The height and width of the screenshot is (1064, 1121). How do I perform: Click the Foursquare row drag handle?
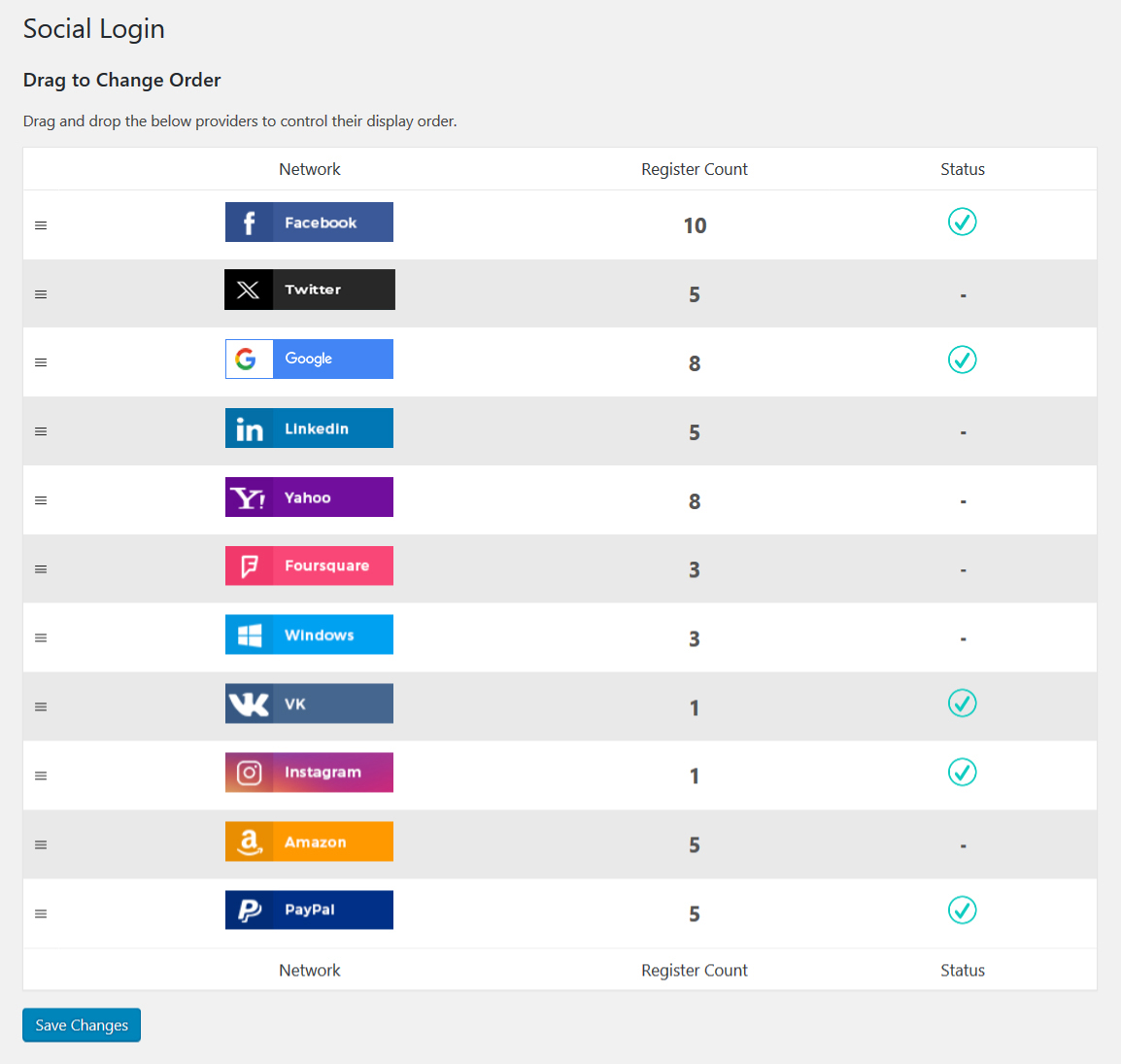pos(41,569)
